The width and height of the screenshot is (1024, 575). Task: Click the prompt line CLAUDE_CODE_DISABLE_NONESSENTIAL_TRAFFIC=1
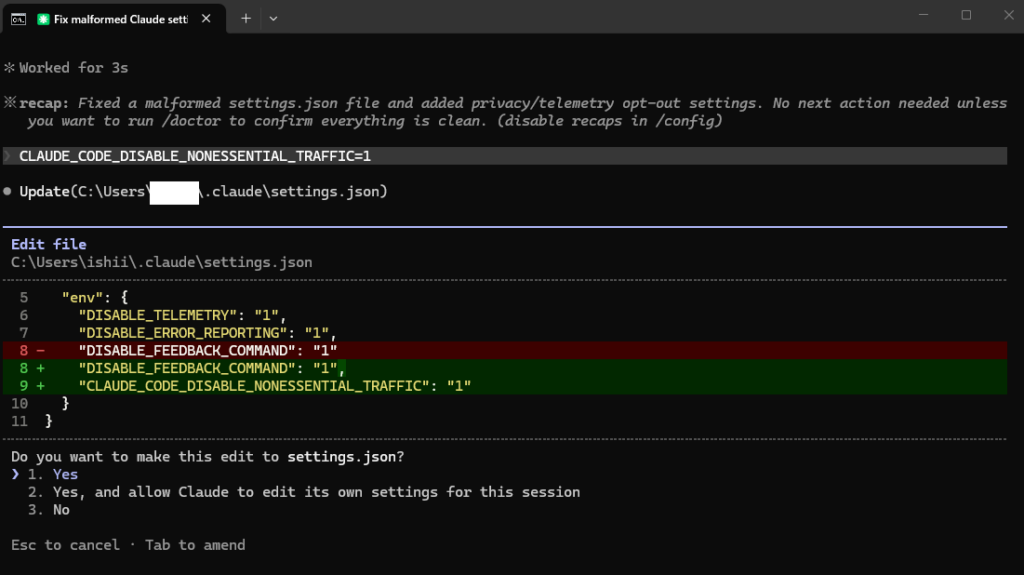[x=505, y=156]
